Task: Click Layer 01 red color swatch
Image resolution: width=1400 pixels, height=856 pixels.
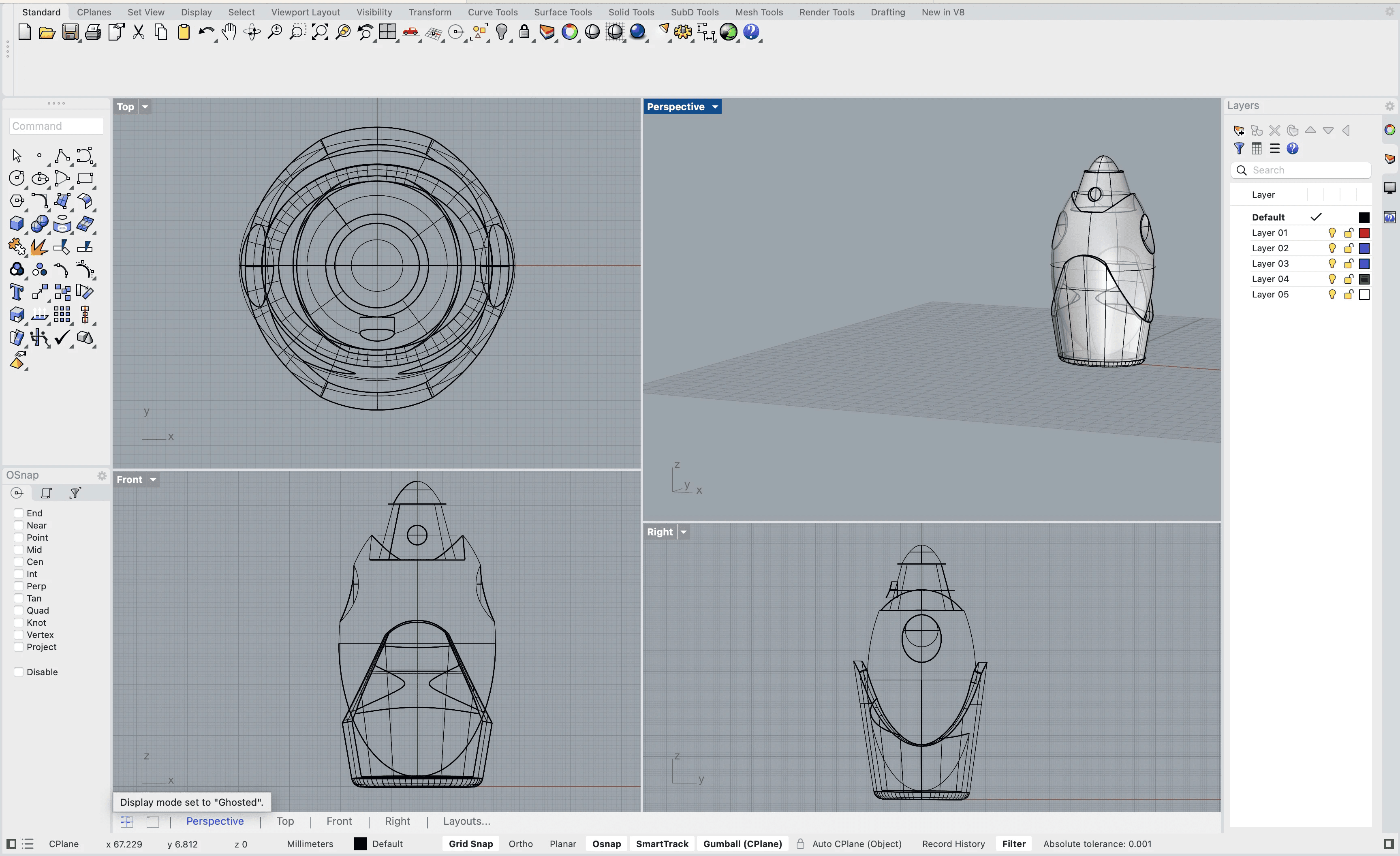Action: [1364, 233]
